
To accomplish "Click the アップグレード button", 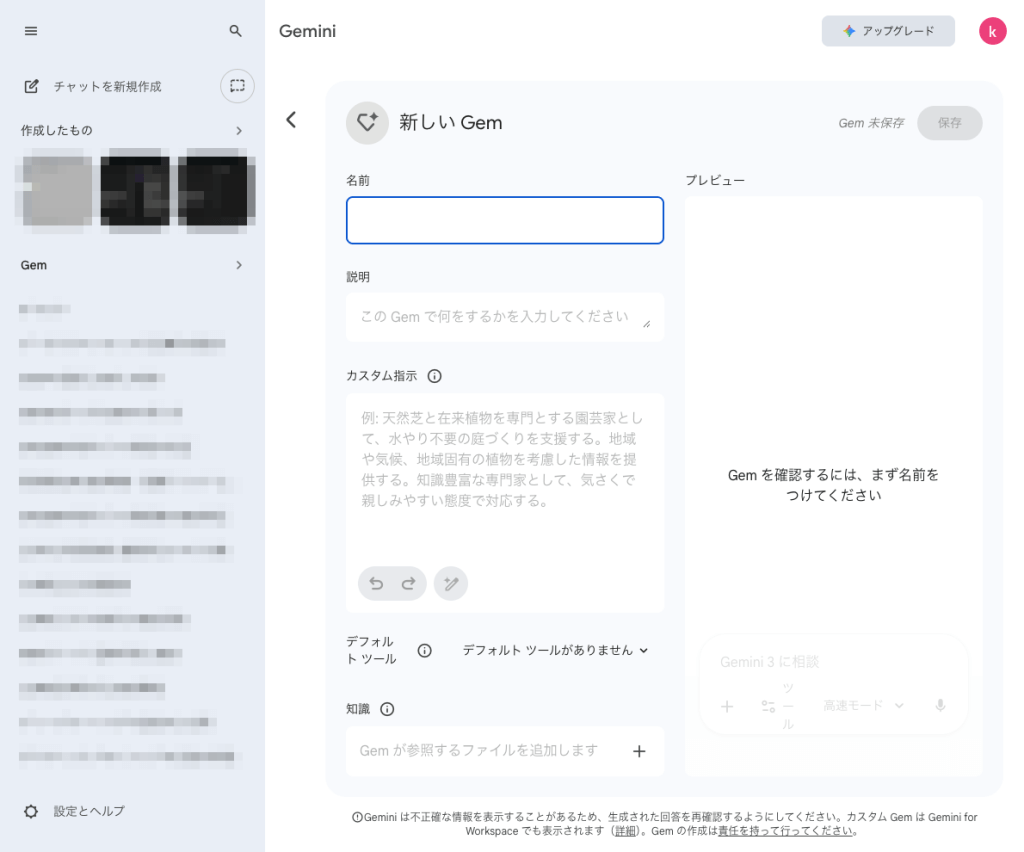I will 888,31.
